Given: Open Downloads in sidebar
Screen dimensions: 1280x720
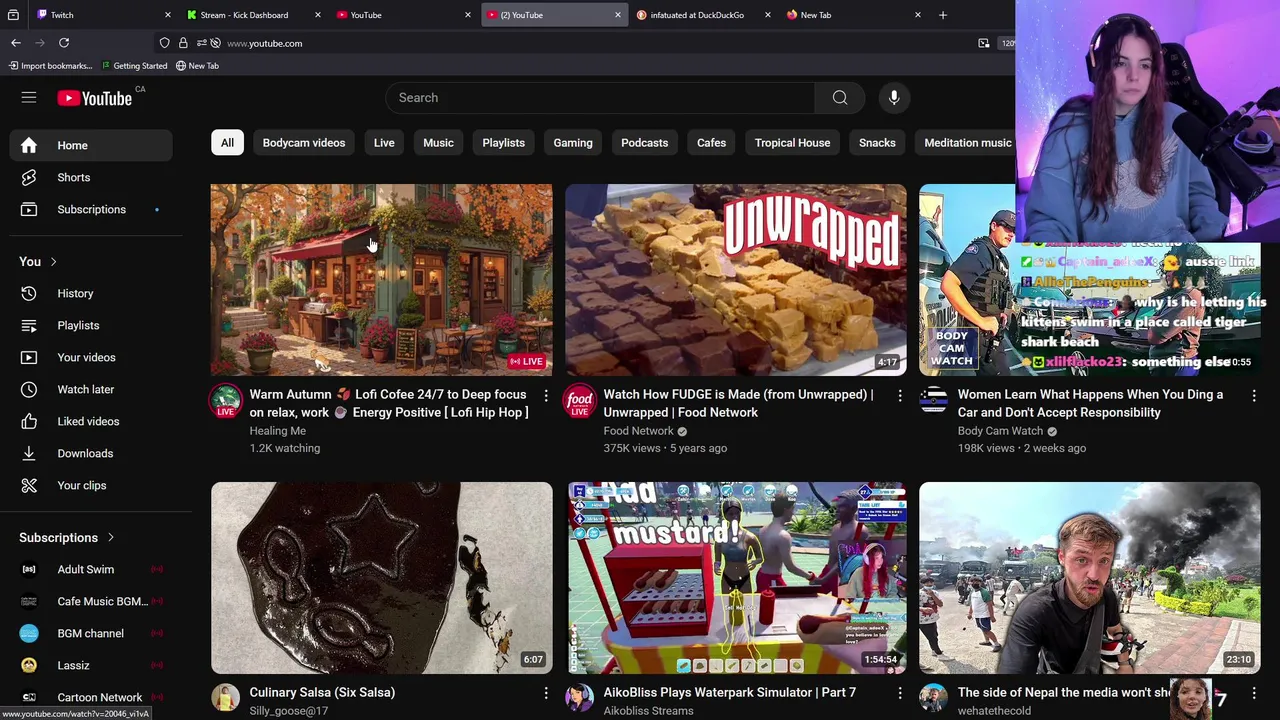Looking at the screenshot, I should tap(91, 453).
